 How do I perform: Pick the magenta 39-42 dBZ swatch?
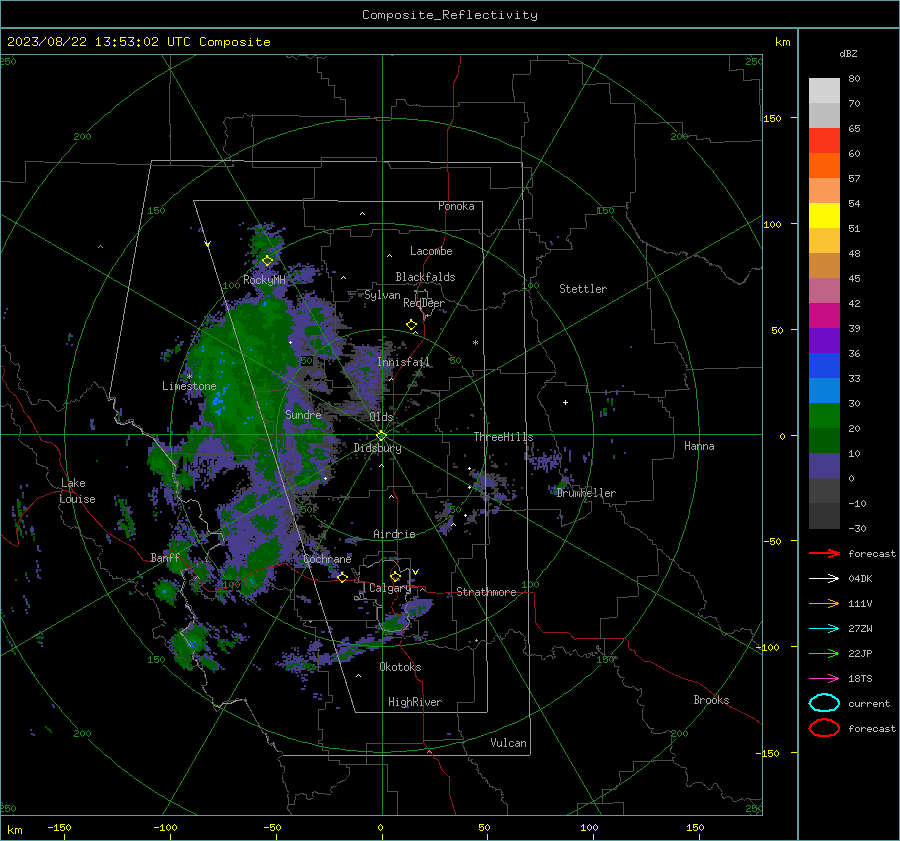(824, 316)
